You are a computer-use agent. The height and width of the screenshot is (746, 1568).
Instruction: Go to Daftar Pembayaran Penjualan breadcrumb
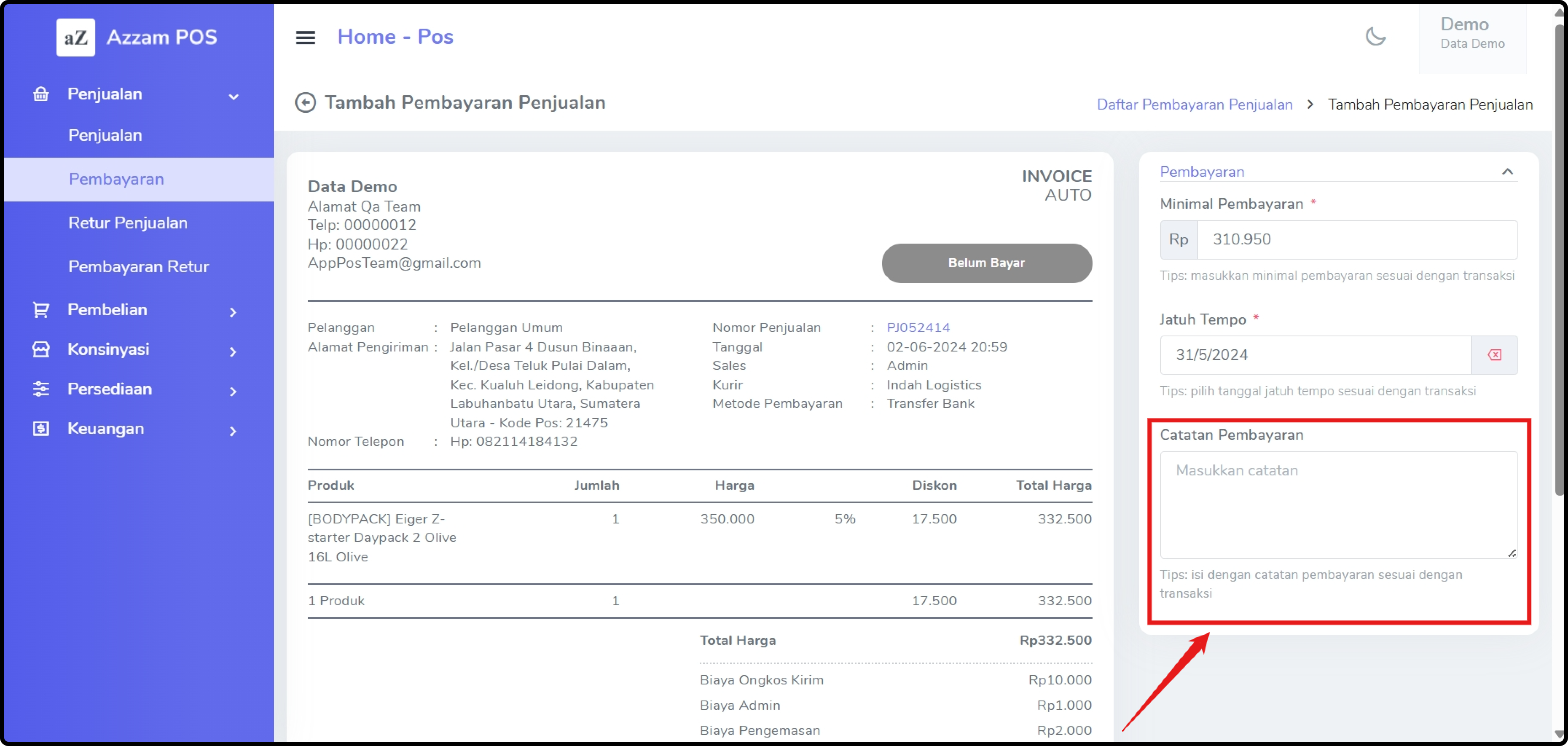tap(1194, 104)
